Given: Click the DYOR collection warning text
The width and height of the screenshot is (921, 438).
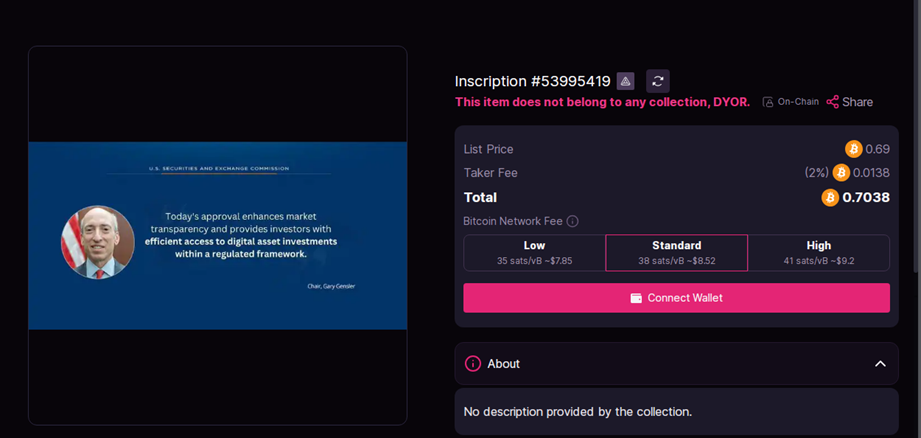Looking at the screenshot, I should tap(603, 102).
